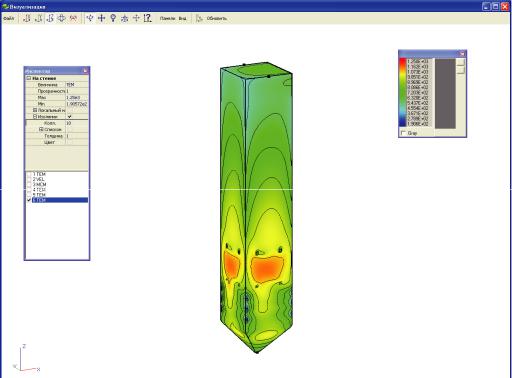Click the Толщина value field
Image resolution: width=512 pixels, height=378 pixels.
(77, 136)
